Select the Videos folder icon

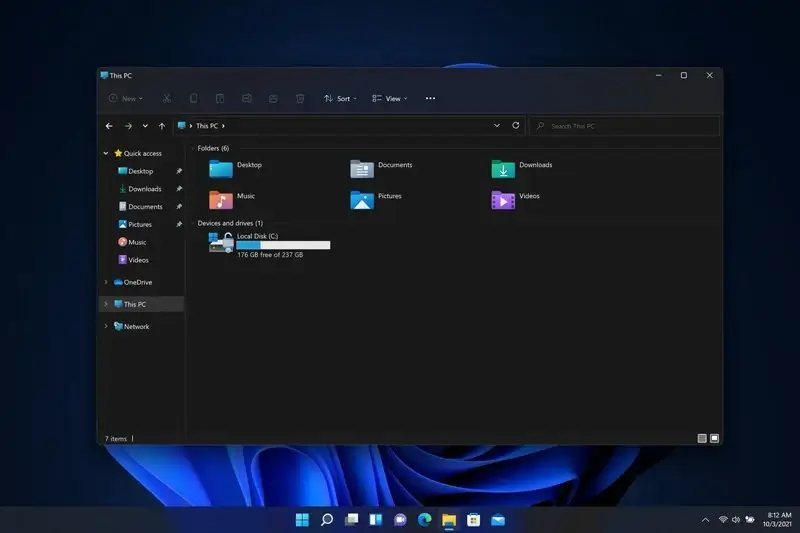(503, 200)
